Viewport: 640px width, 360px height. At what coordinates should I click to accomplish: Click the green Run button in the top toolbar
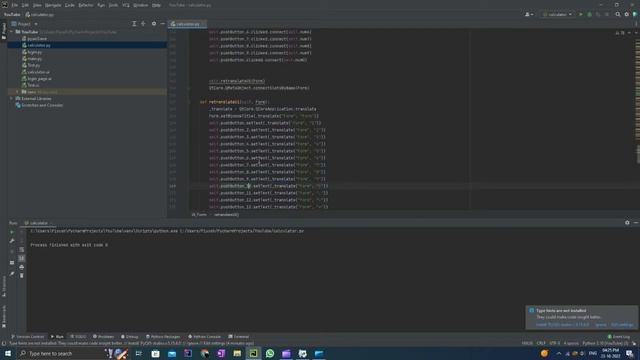[581, 14]
